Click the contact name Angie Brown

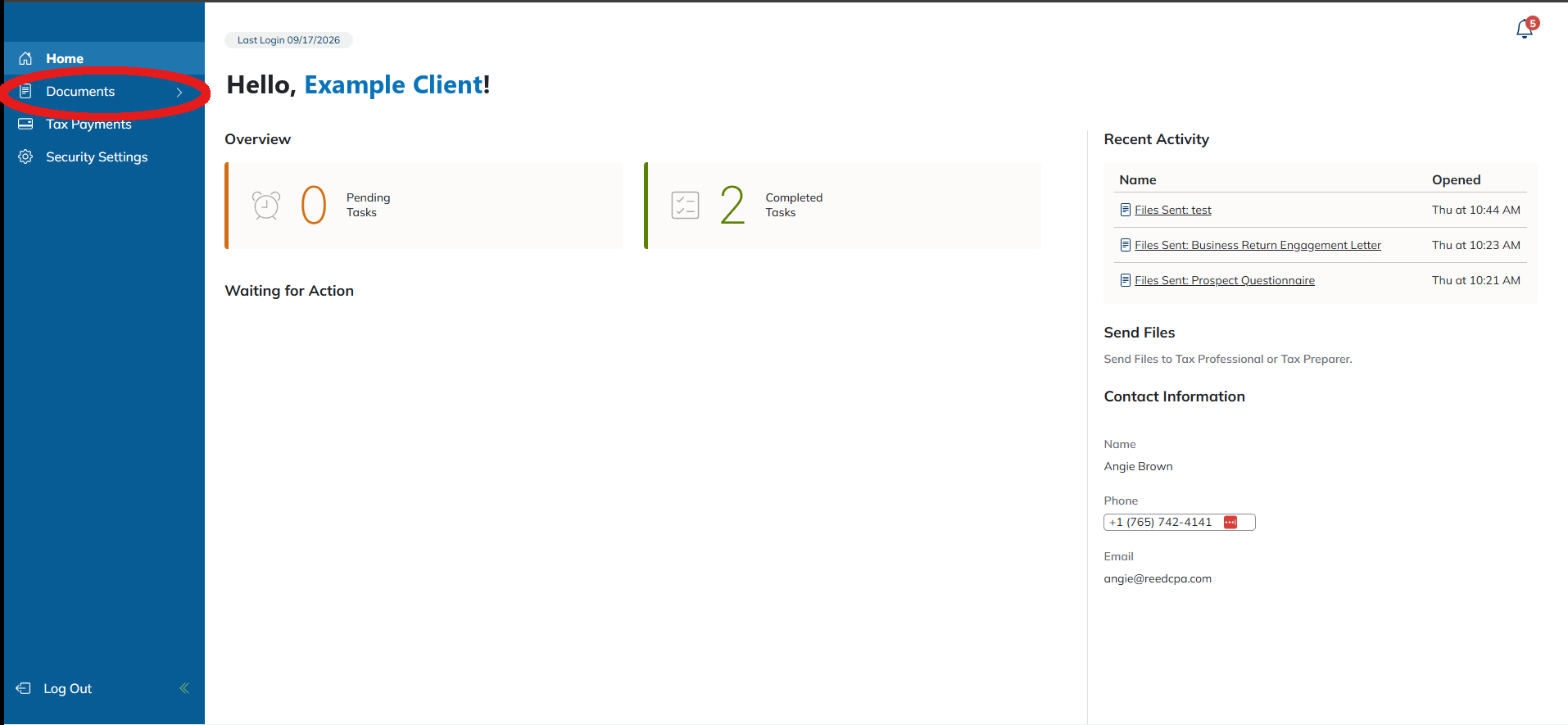[1138, 466]
